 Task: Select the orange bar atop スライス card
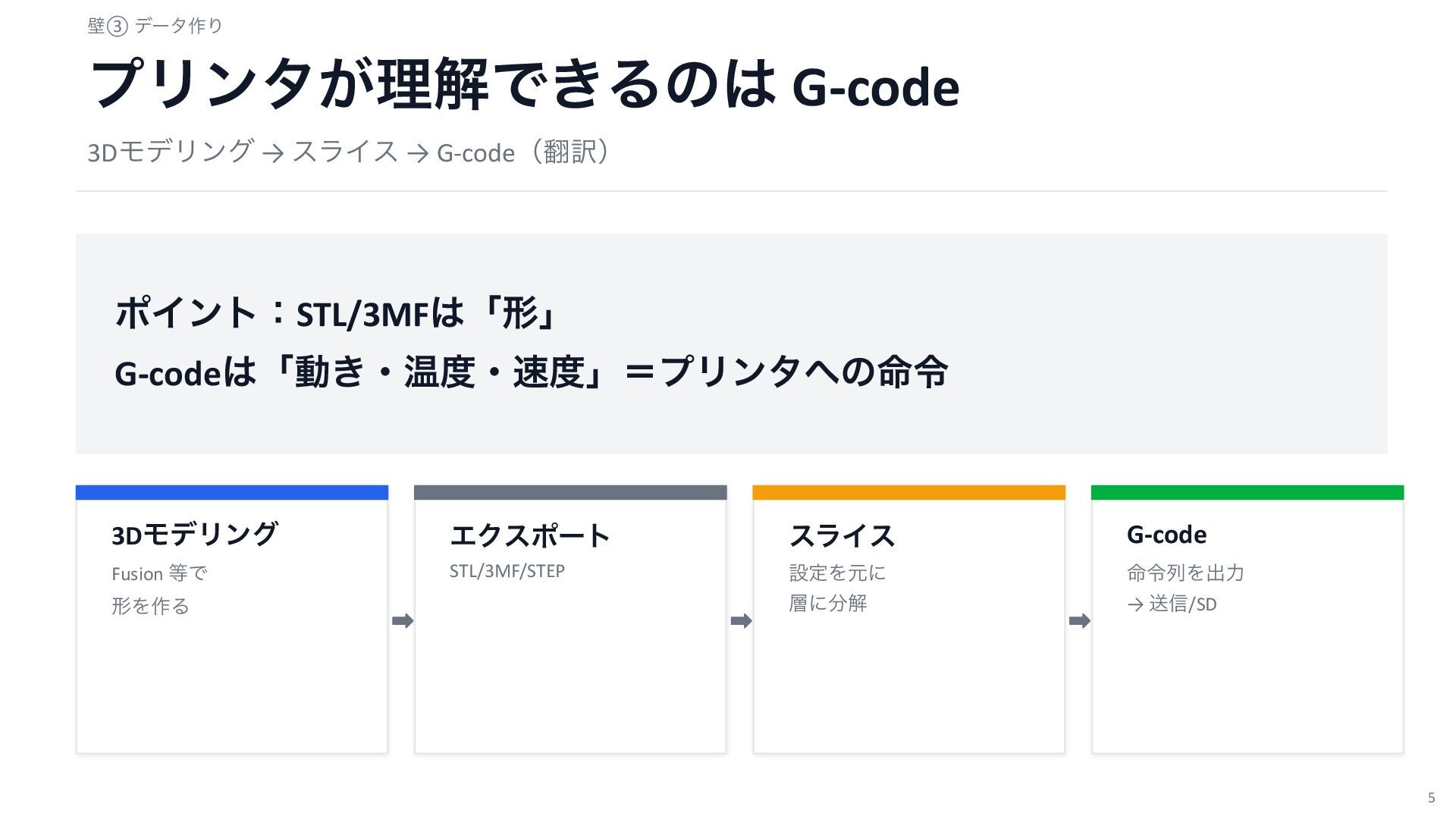[908, 493]
